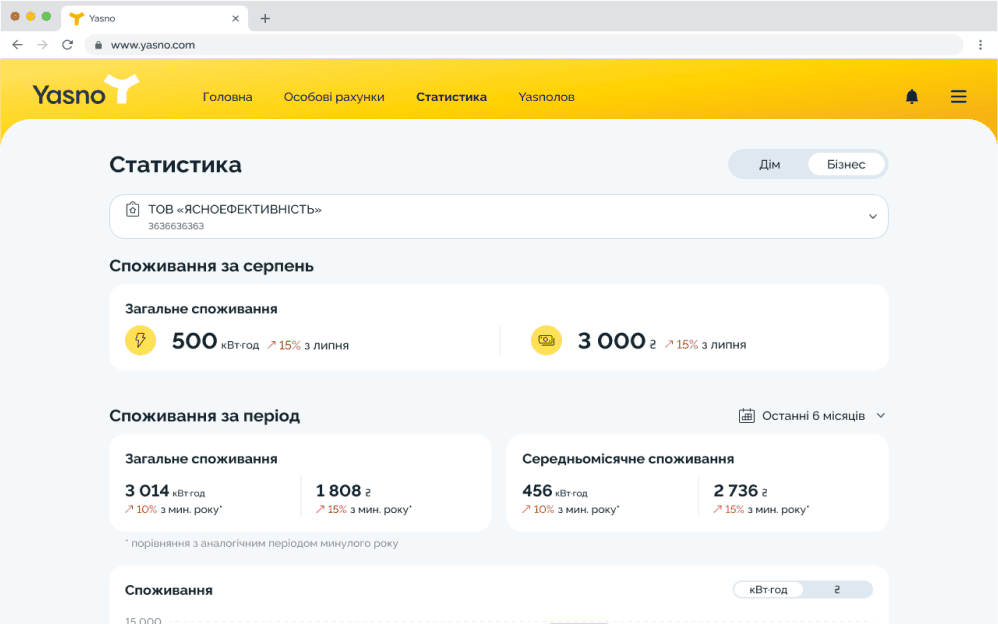This screenshot has width=998, height=625.
Task: Select the Yasno browser tab
Action: (155, 18)
